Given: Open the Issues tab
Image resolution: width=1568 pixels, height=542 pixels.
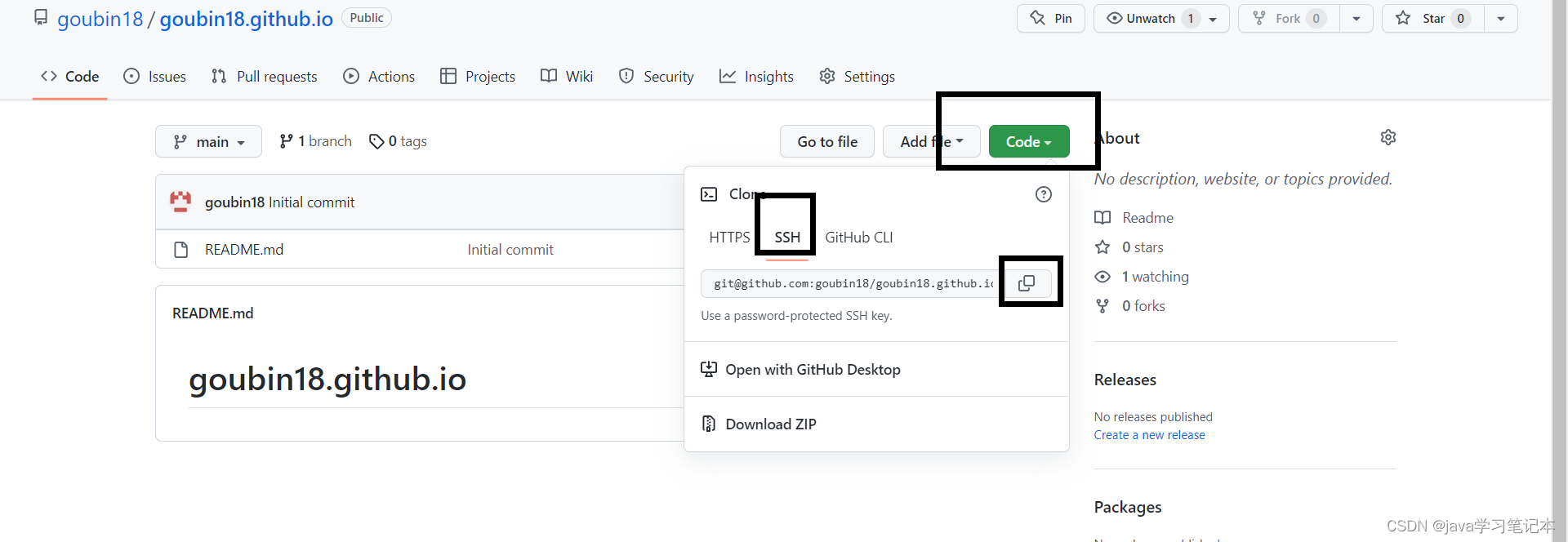Looking at the screenshot, I should [154, 76].
